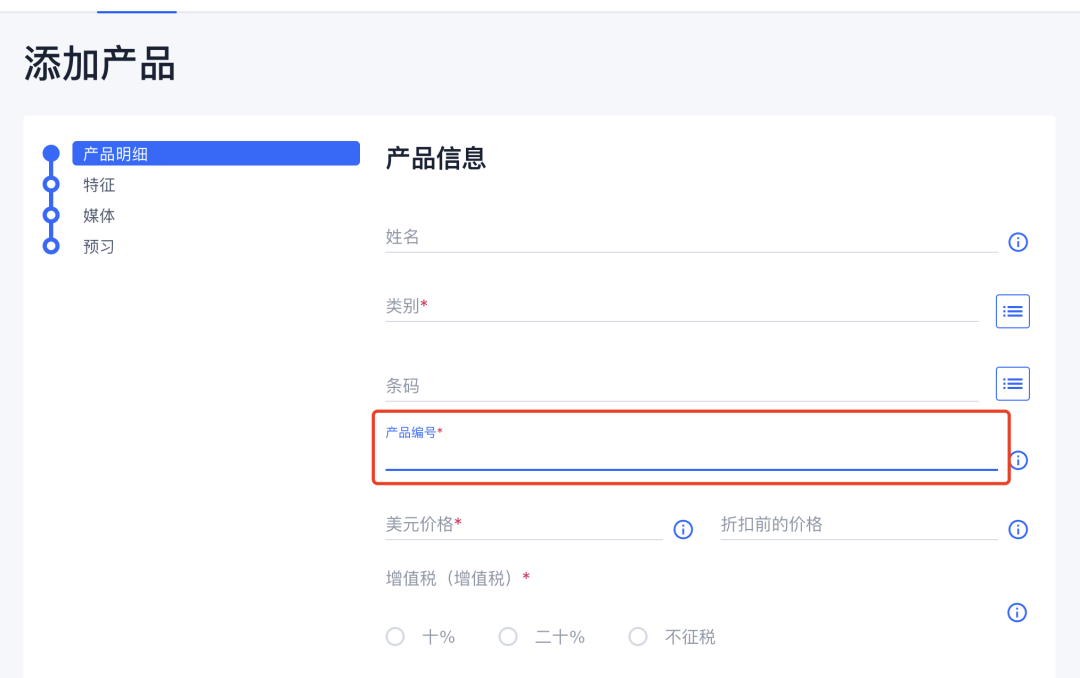This screenshot has height=678, width=1080.
Task: Open the list selector icon beside 条码
Action: point(1012,383)
